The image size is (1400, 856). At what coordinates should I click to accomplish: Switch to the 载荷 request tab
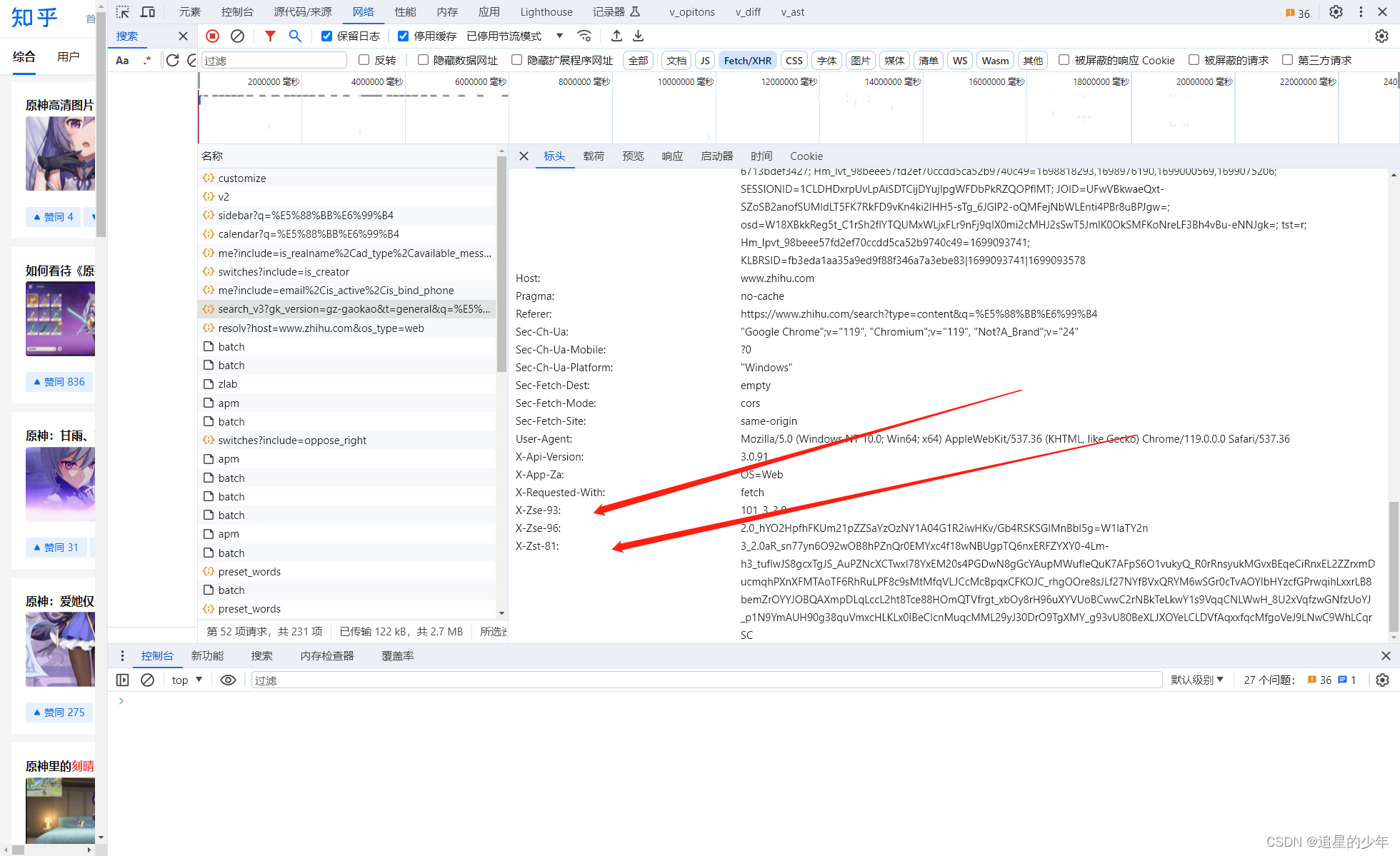593,156
